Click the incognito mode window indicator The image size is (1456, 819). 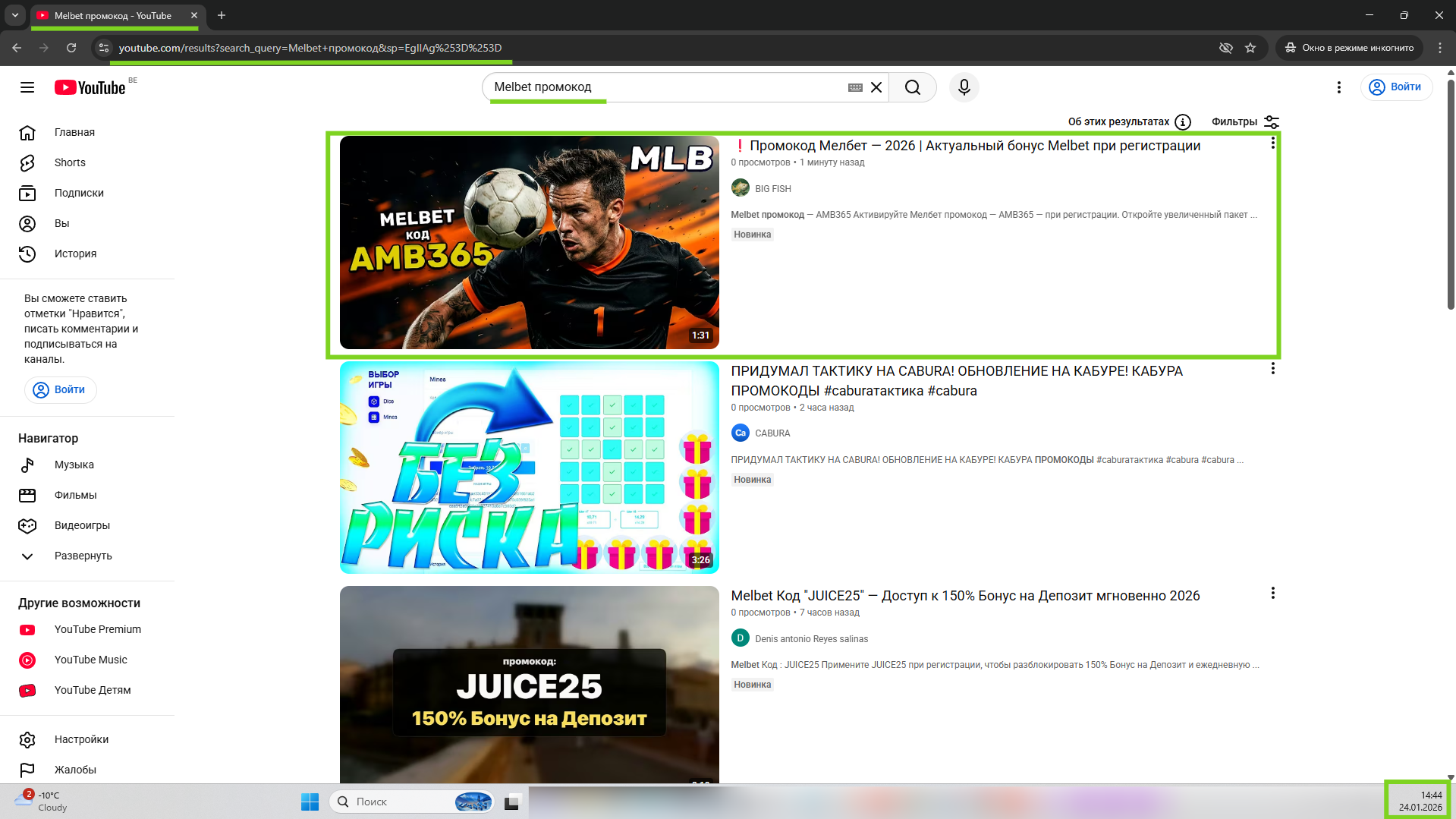click(x=1349, y=48)
